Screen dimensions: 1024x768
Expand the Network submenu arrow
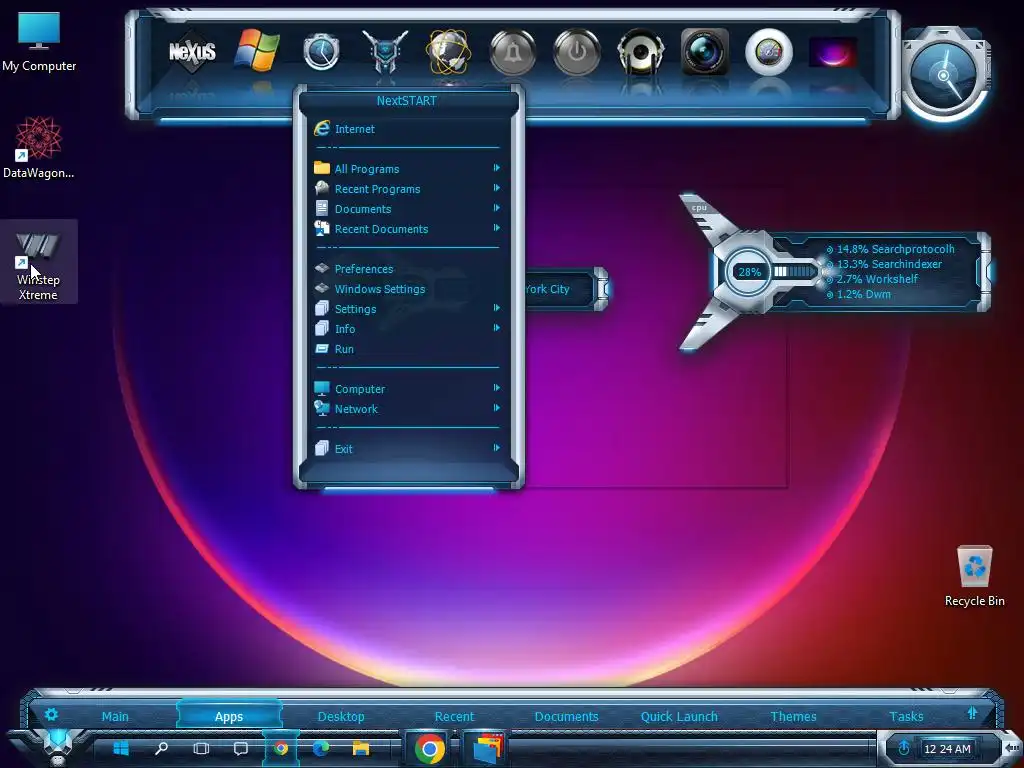pos(496,408)
